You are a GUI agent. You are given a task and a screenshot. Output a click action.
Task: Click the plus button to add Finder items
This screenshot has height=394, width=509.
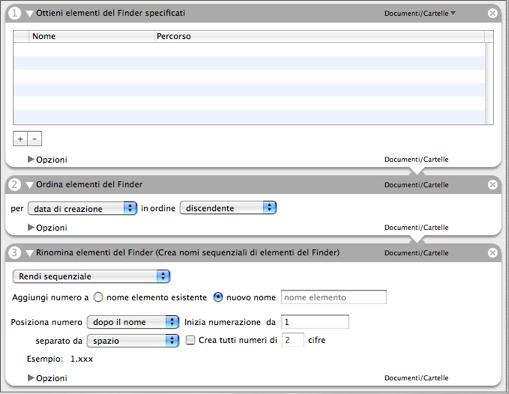pos(20,139)
